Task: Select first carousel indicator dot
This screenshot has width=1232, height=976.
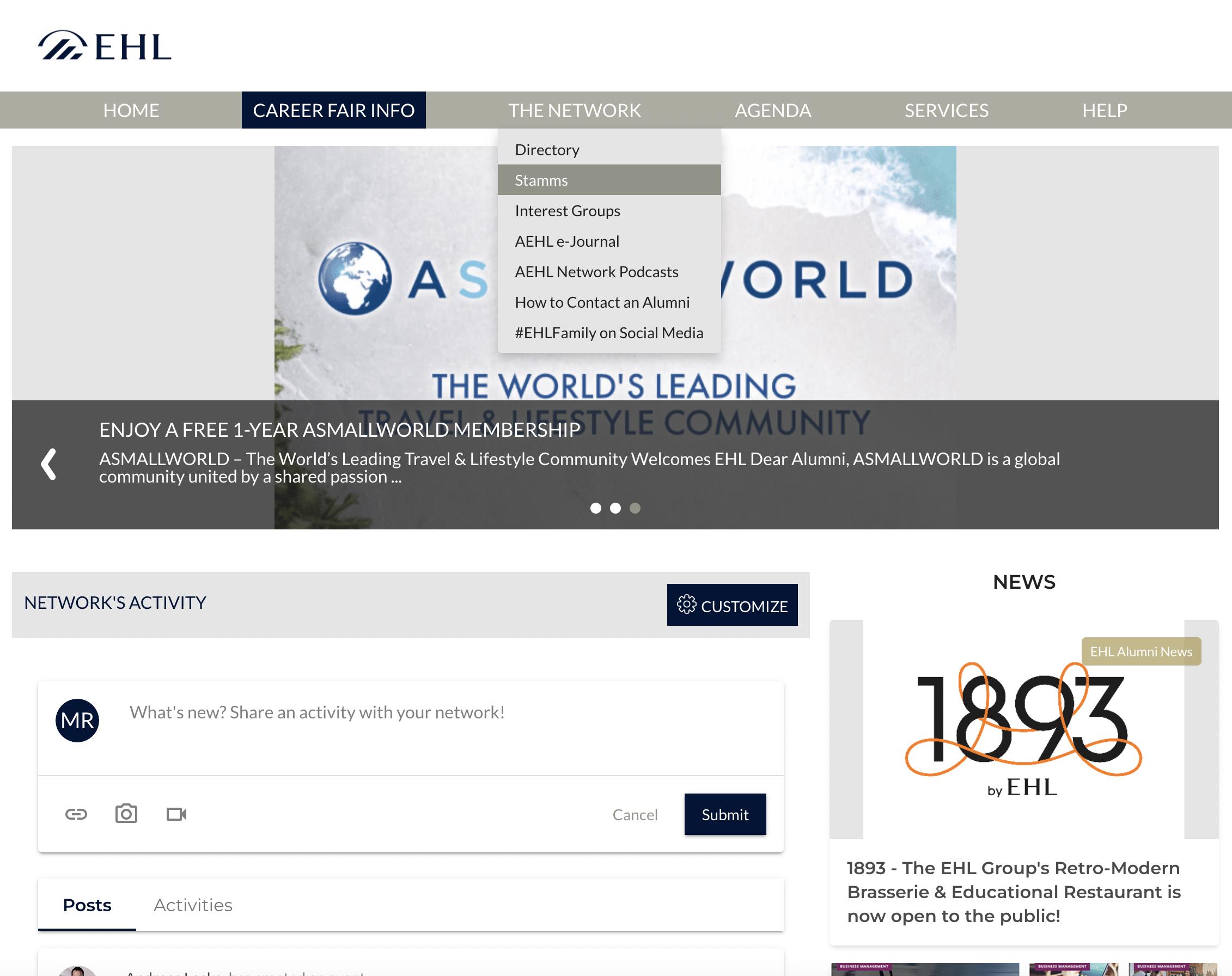Action: tap(595, 508)
